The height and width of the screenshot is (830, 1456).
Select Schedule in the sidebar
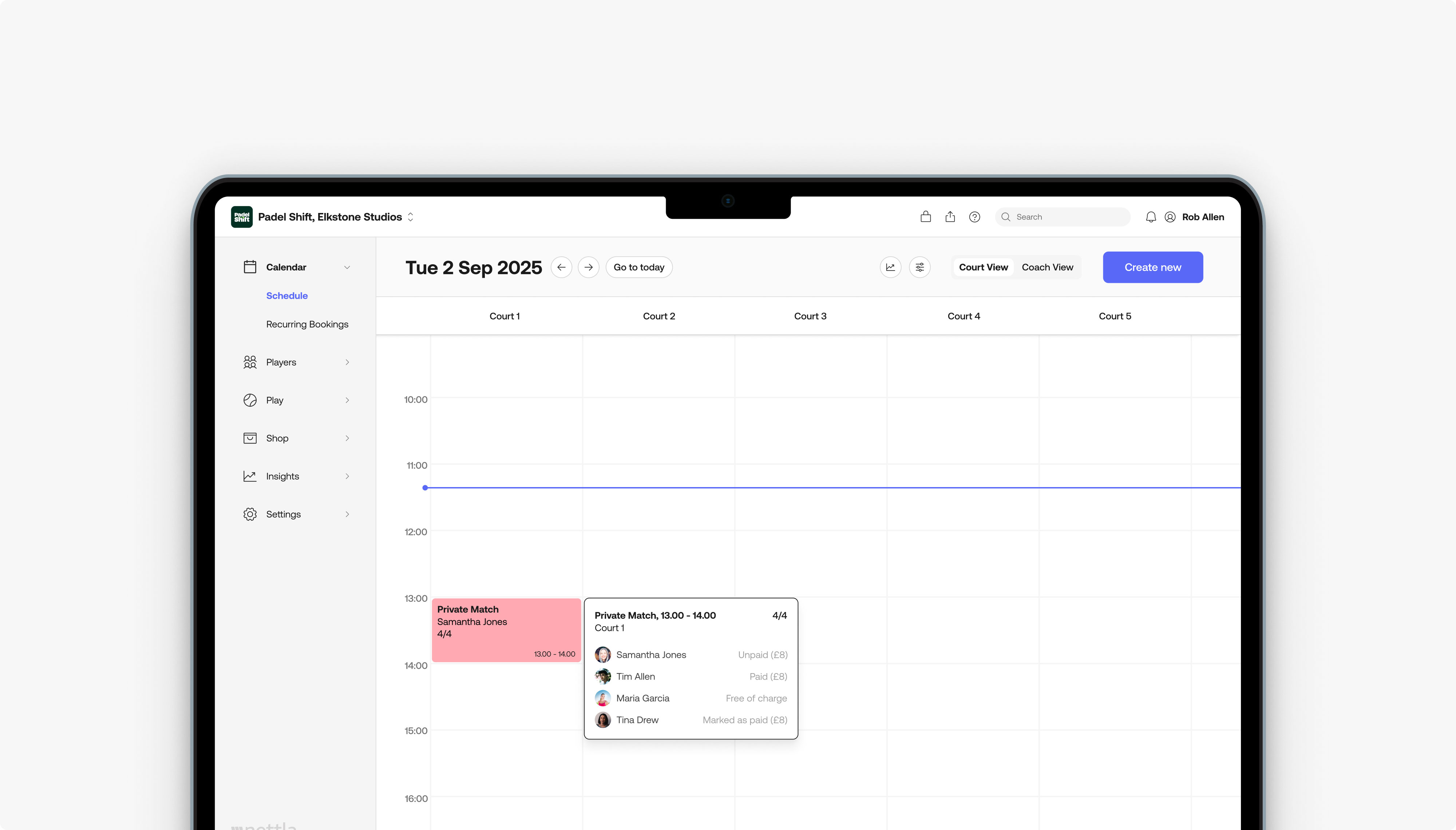tap(286, 295)
